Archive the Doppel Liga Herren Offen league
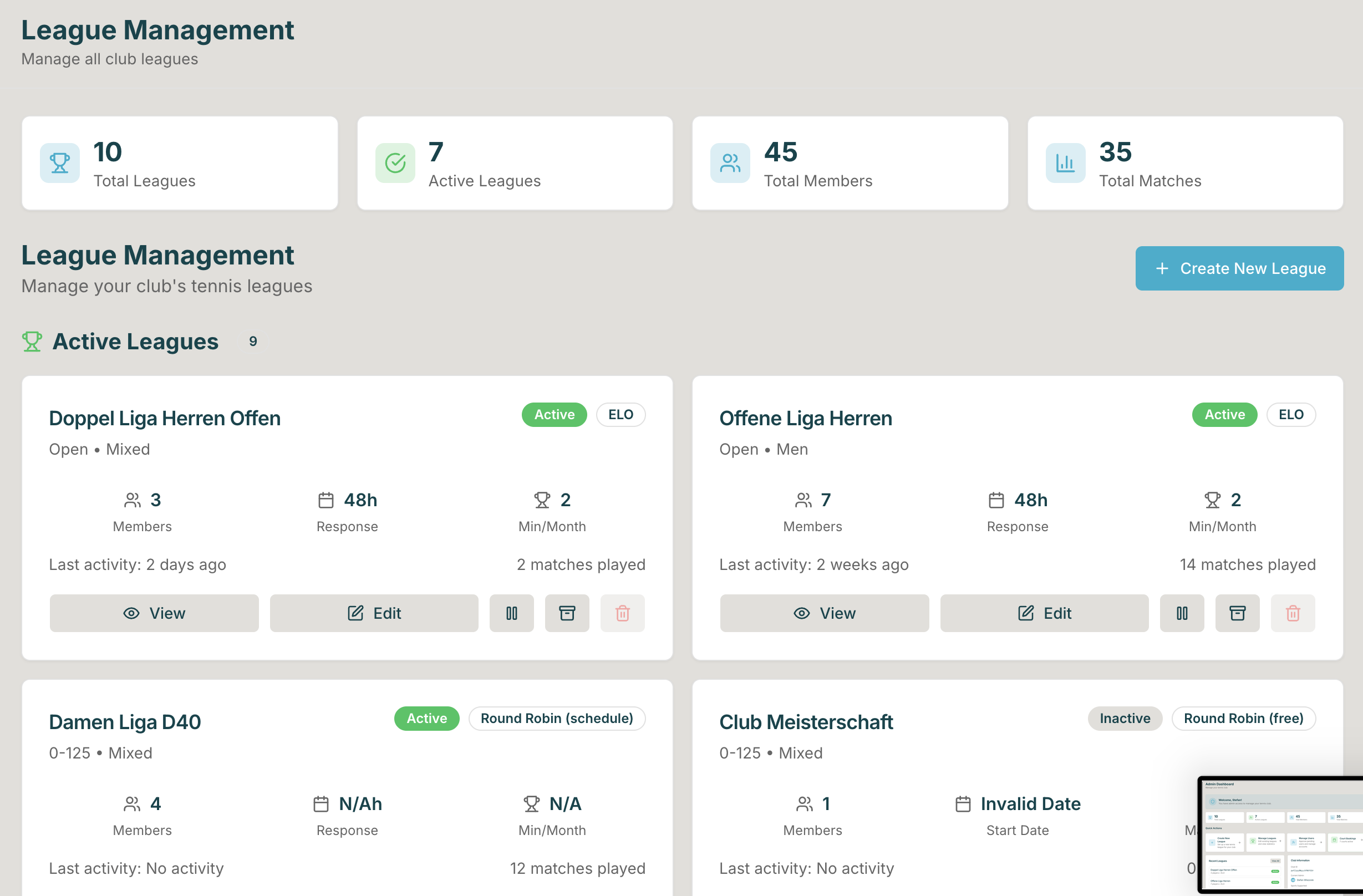This screenshot has height=896, width=1363. [x=567, y=613]
